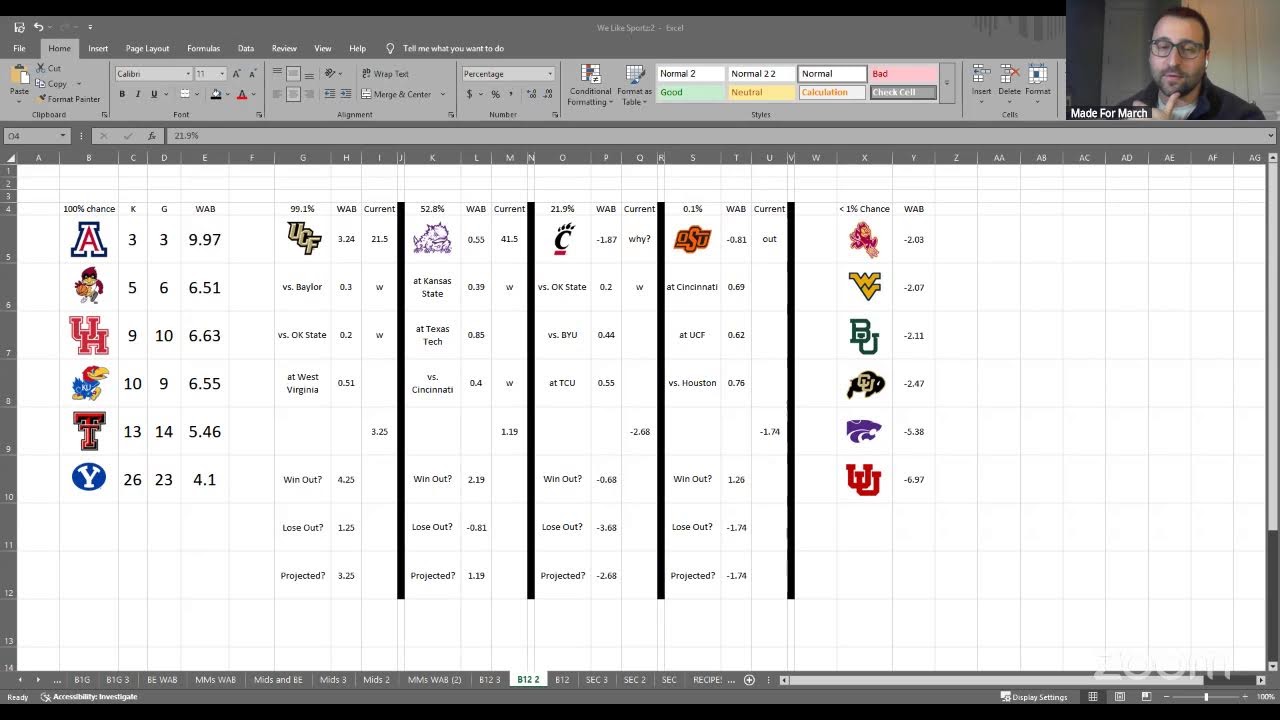Open Format as Table gallery
This screenshot has height=720, width=1280.
634,85
